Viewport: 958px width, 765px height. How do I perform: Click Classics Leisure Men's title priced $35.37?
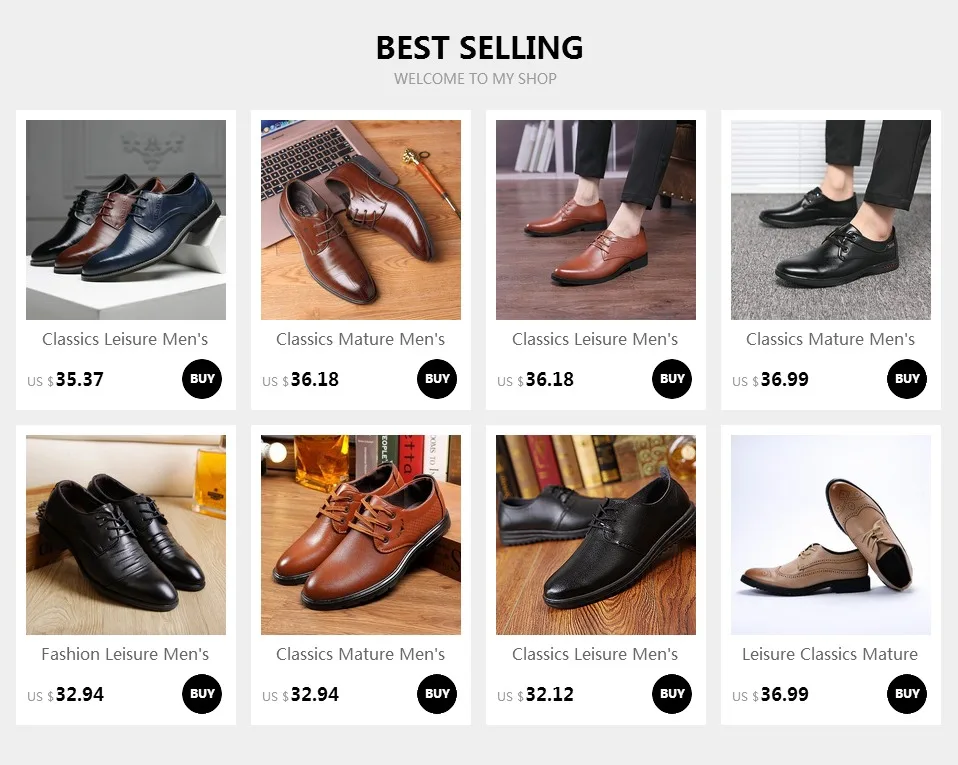[x=125, y=339]
